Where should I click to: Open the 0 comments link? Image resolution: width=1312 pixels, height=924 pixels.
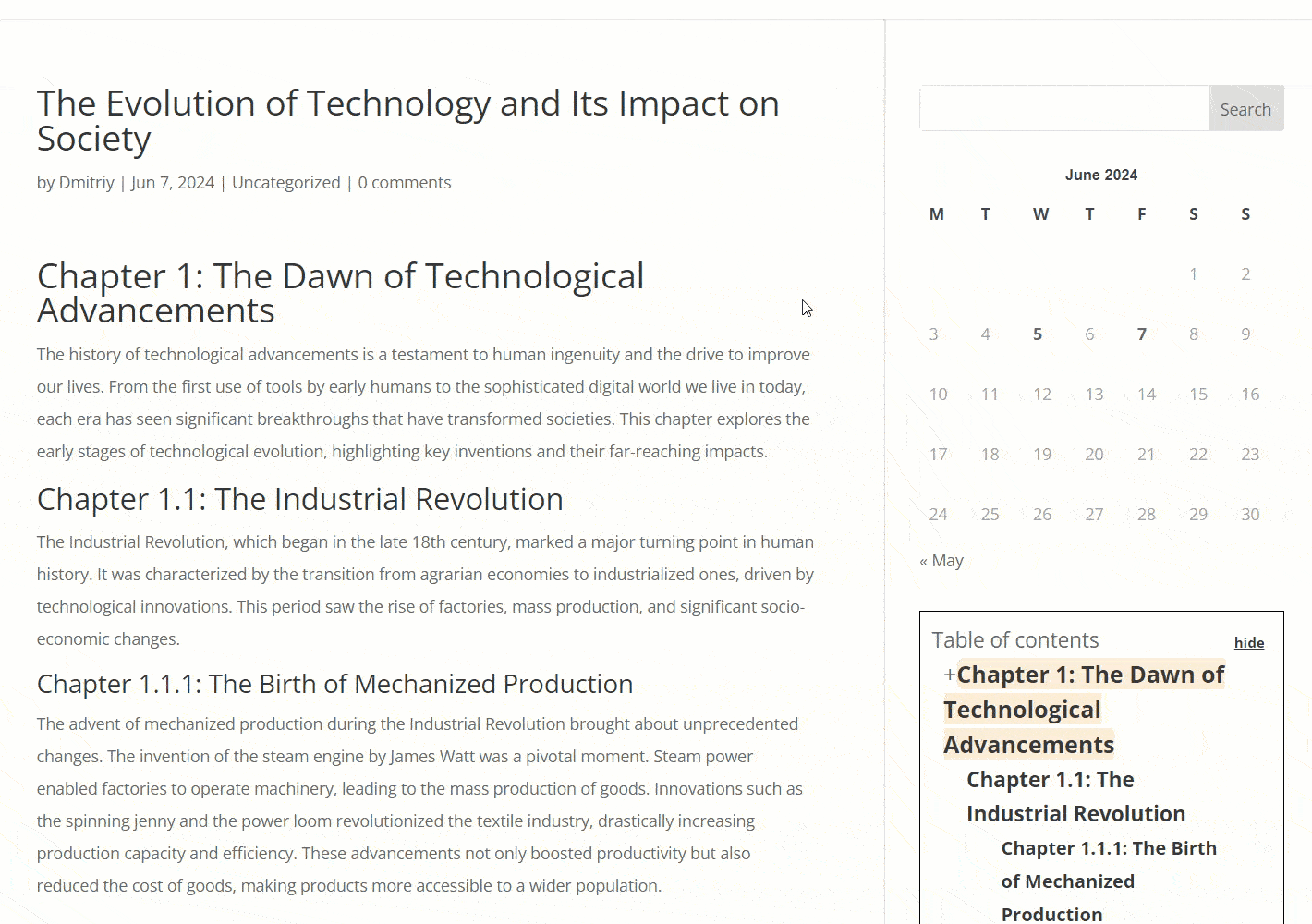[405, 183]
